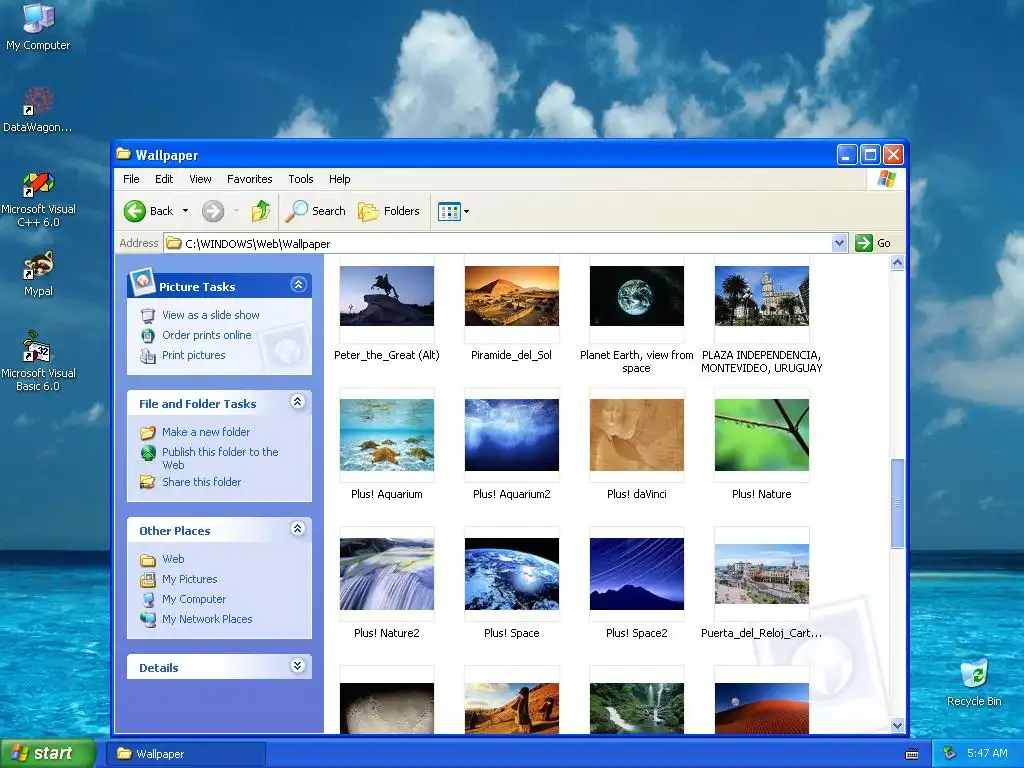Select Plus! Space thumbnail
The width and height of the screenshot is (1024, 768).
coord(511,574)
